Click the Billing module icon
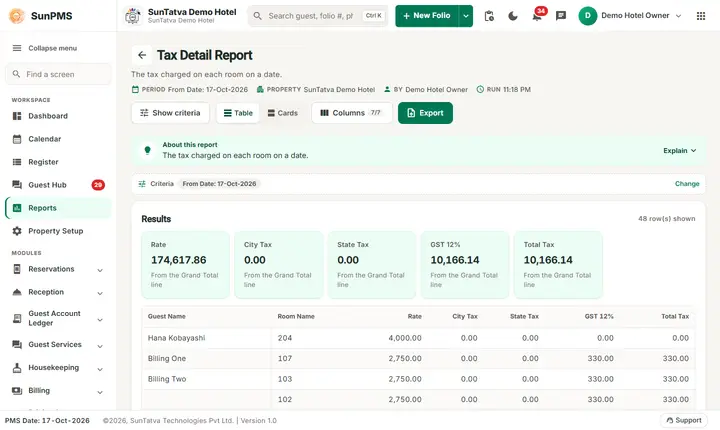Viewport: 720px width, 430px height. coord(17,390)
